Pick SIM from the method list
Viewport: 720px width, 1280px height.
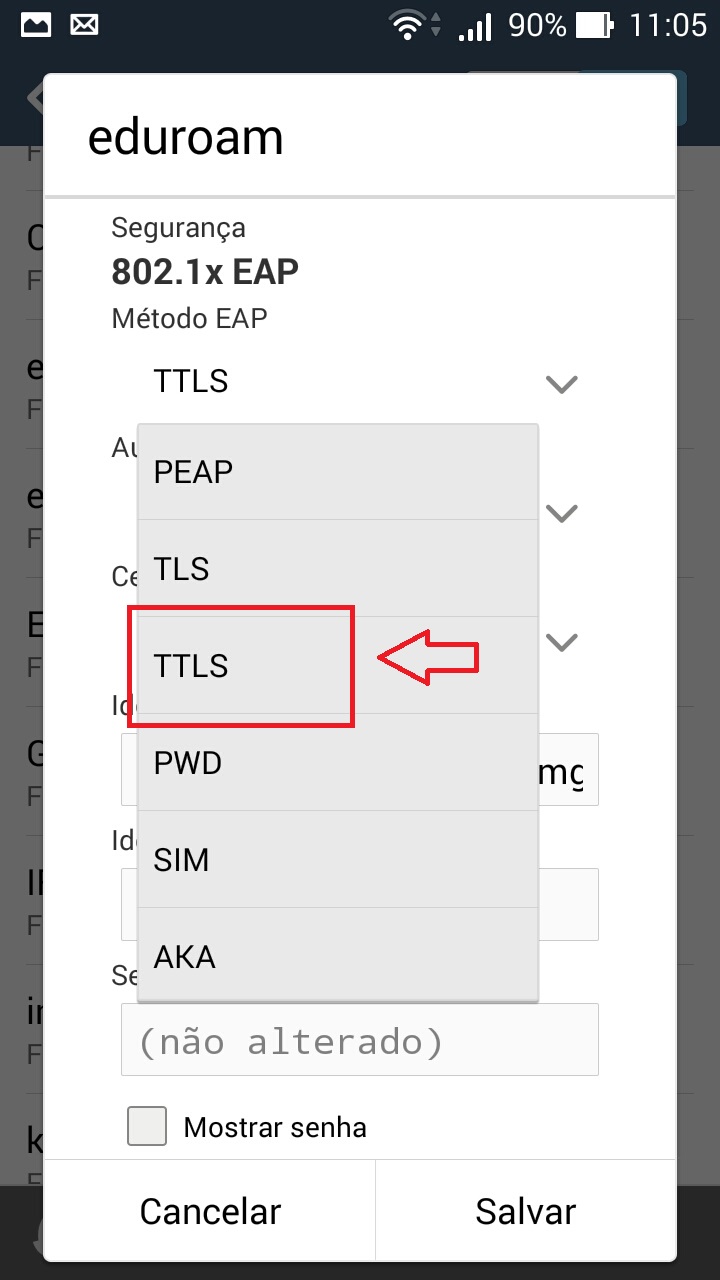337,860
